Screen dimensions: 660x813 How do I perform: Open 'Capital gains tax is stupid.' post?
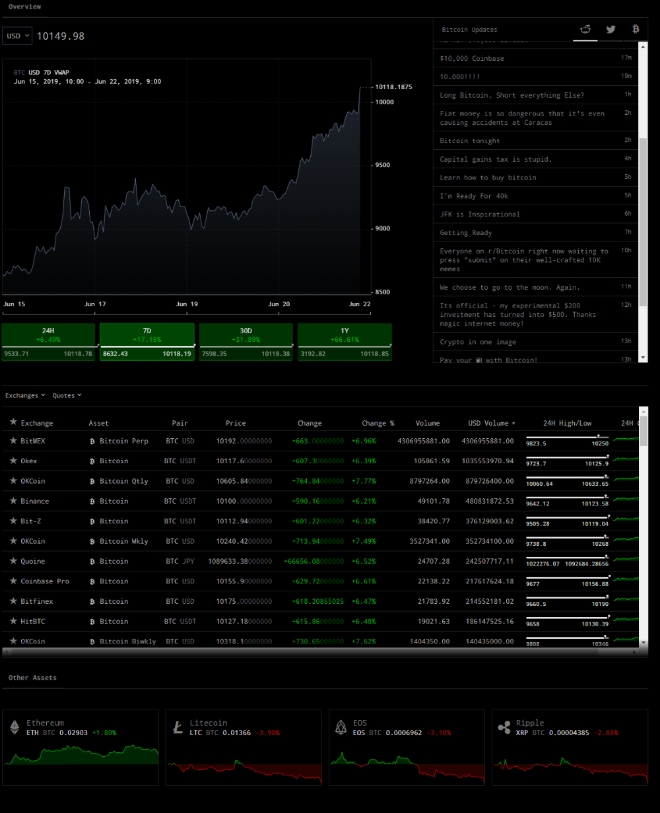535,159
